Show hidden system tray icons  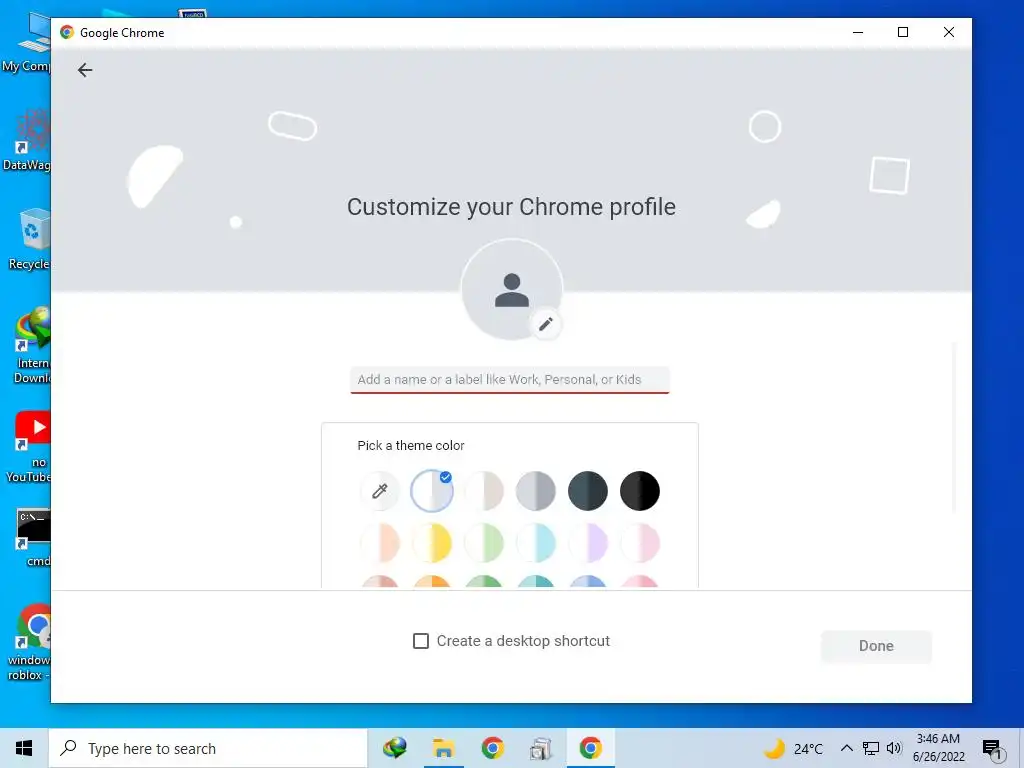(846, 748)
